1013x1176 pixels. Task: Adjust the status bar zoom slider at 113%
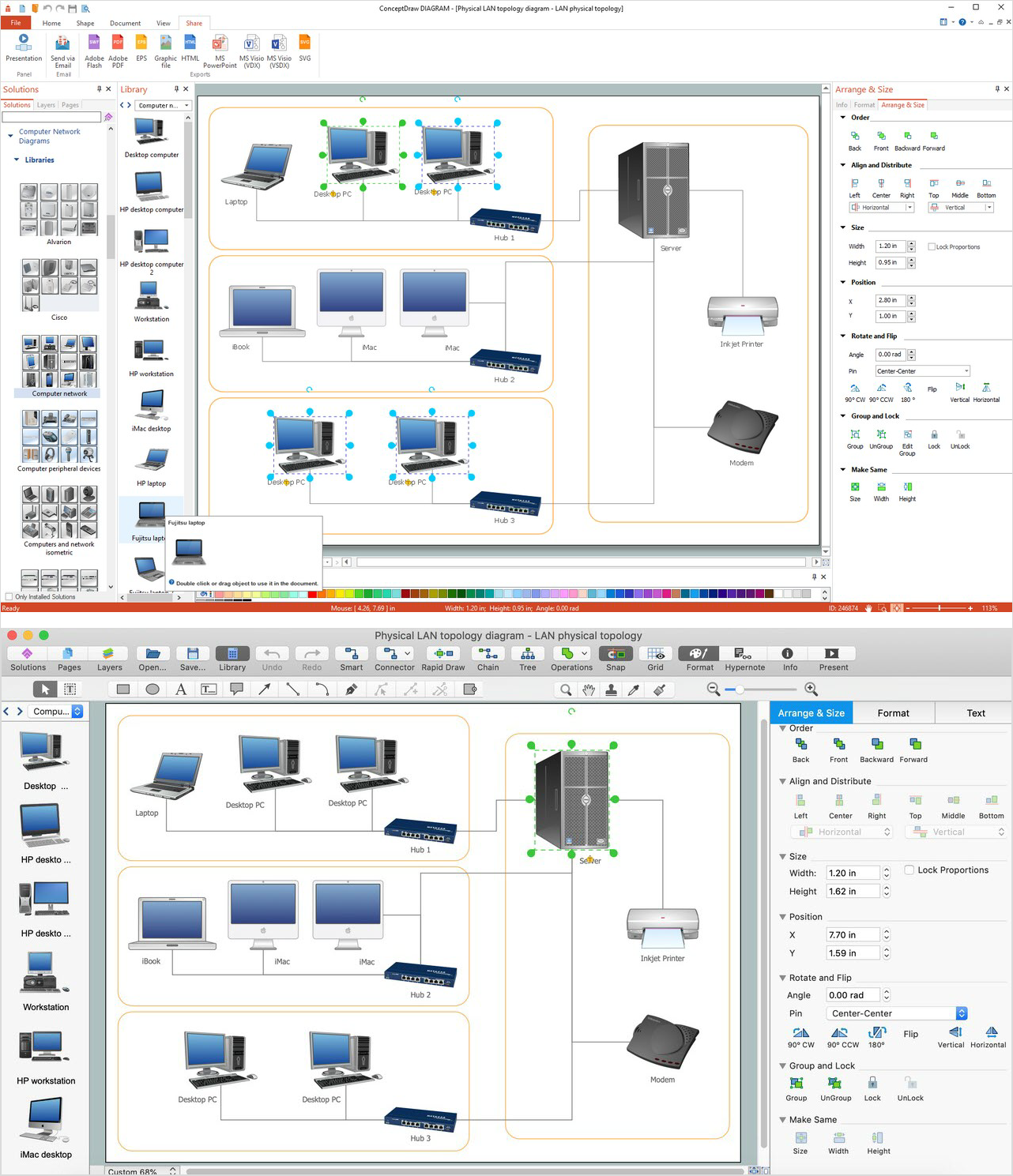[939, 608]
